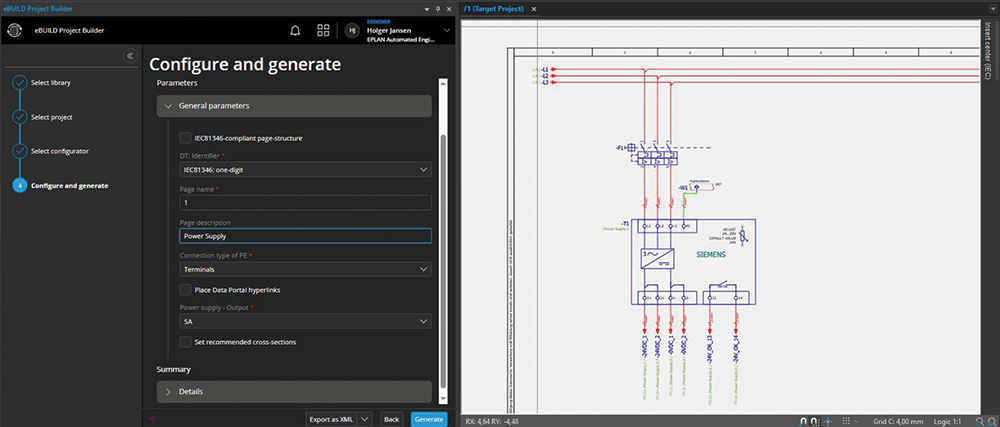
Task: Click the Generate button
Action: pyautogui.click(x=429, y=419)
